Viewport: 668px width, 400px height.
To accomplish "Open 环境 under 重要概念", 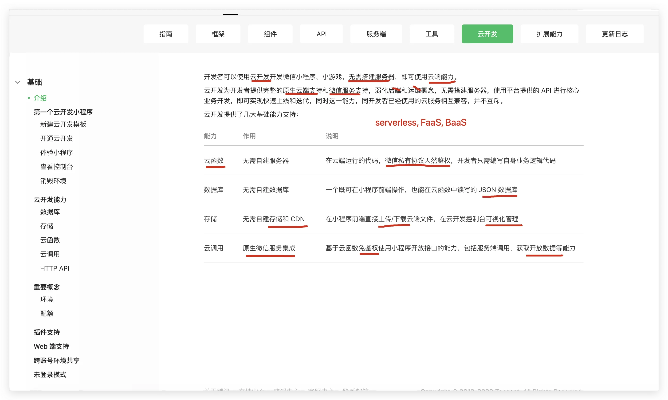I will coord(47,299).
